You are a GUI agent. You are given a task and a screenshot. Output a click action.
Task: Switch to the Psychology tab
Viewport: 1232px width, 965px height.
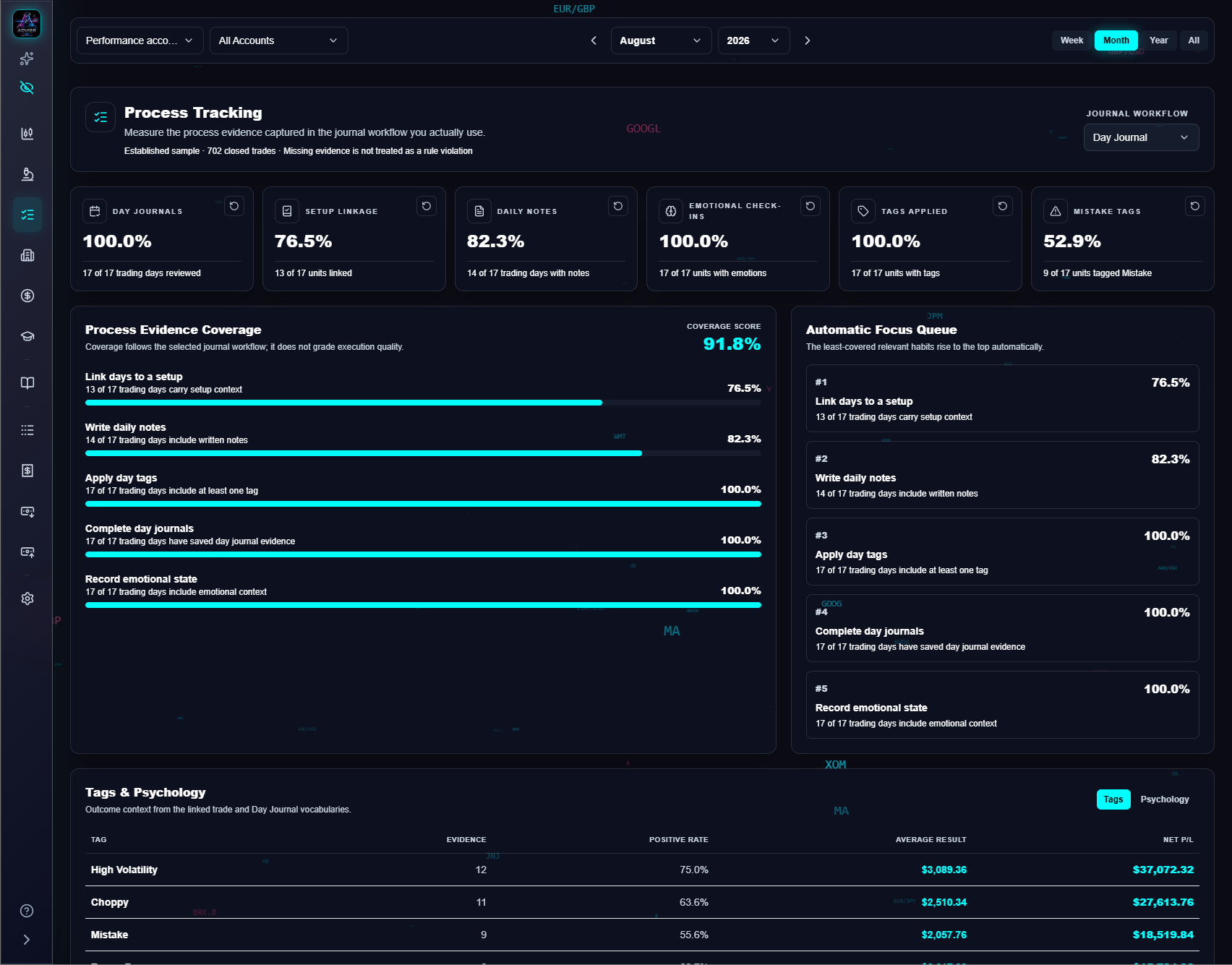pos(1165,799)
